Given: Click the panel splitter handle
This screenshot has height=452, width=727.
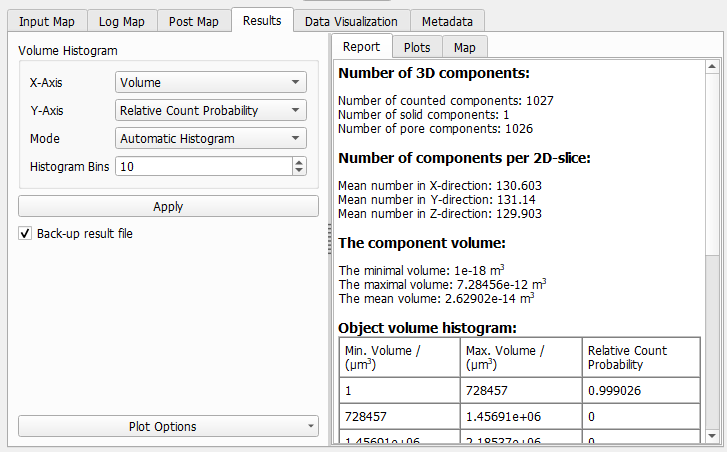Looking at the screenshot, I should pos(329,239).
